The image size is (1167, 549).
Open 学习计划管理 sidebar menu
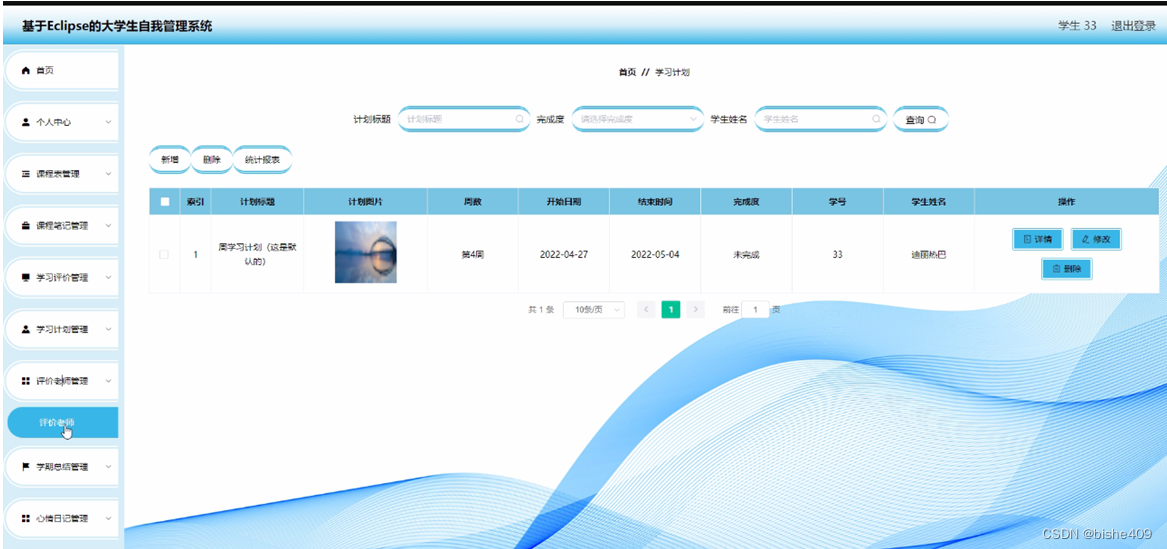point(61,329)
